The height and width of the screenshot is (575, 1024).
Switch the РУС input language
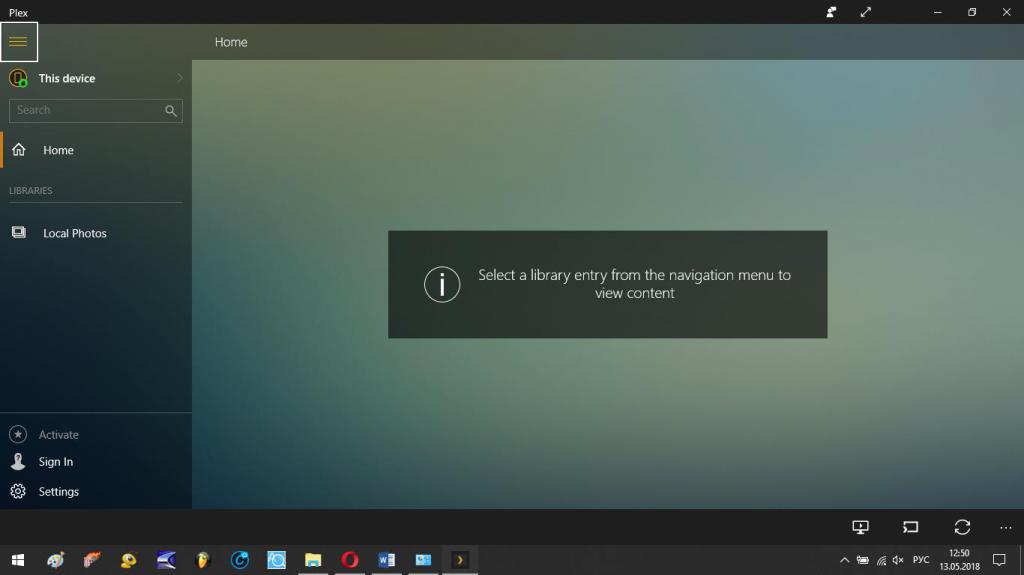[x=921, y=560]
